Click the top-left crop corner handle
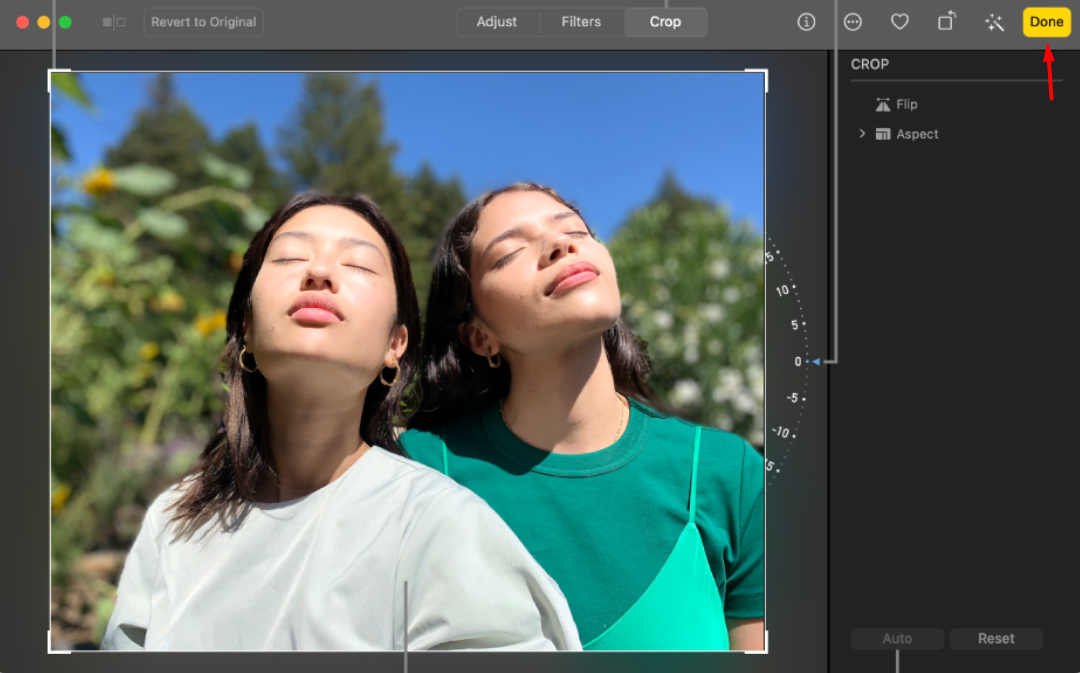This screenshot has width=1080, height=673. click(x=52, y=73)
